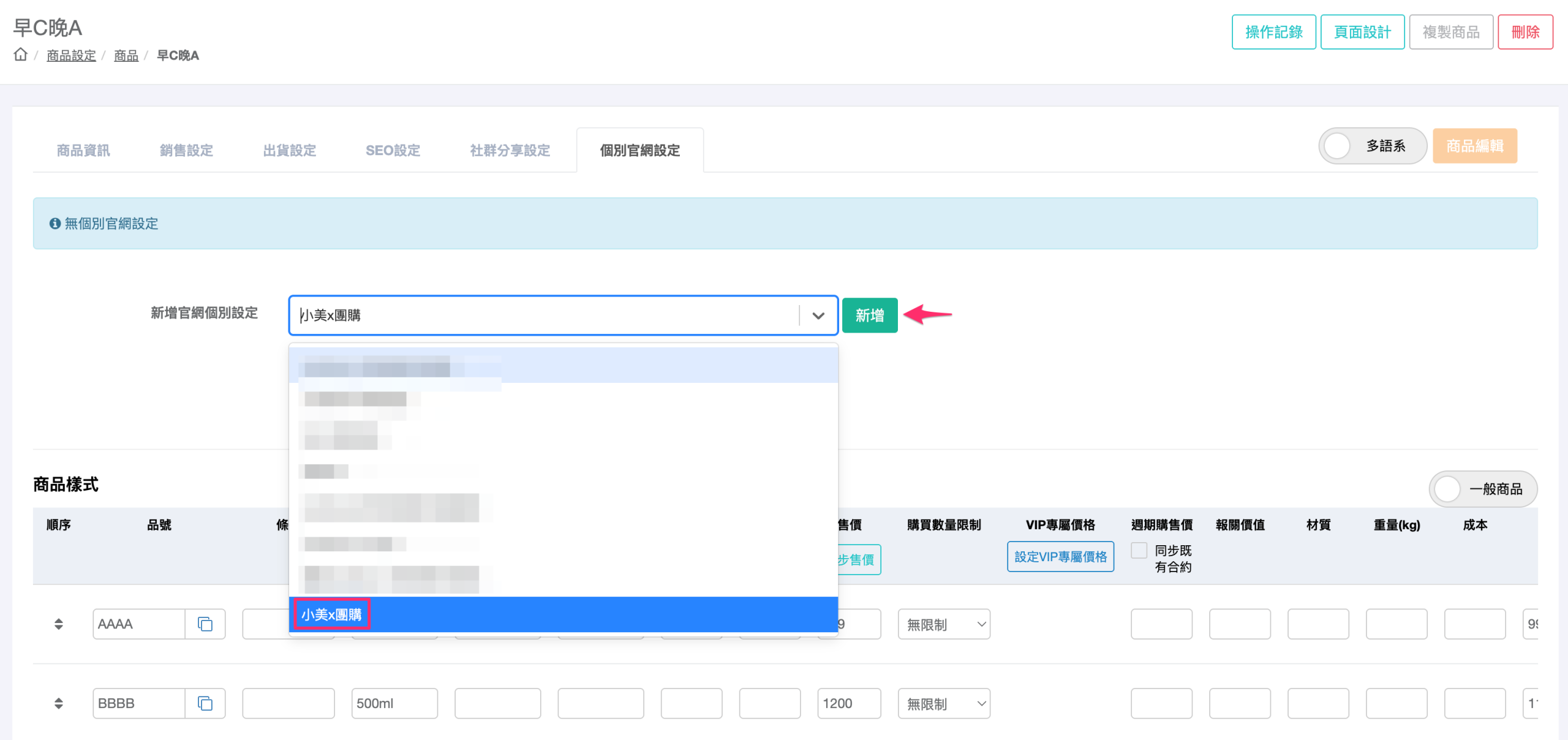Open 商品設定 breadcrumb link
The height and width of the screenshot is (740, 1568).
(71, 56)
